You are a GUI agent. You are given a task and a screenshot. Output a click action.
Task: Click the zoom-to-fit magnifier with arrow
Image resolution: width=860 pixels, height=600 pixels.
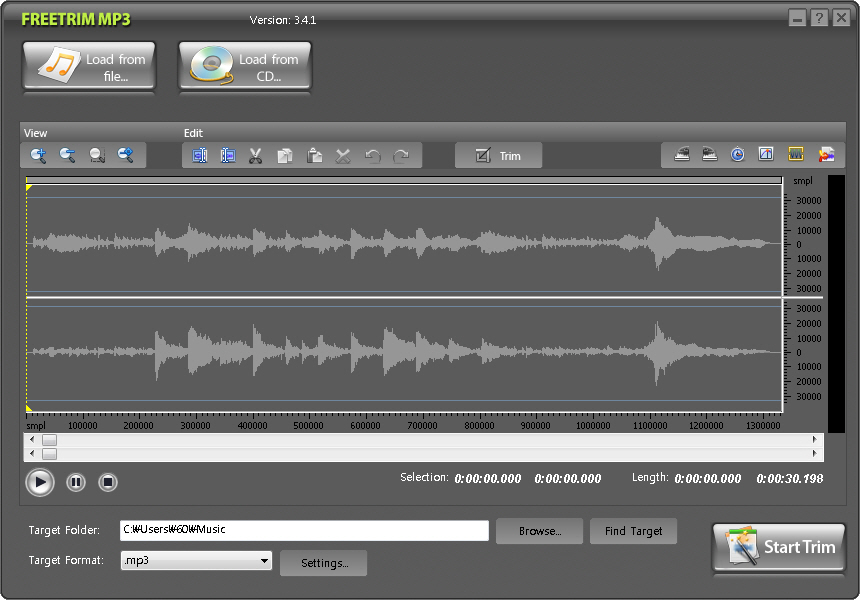tap(126, 156)
